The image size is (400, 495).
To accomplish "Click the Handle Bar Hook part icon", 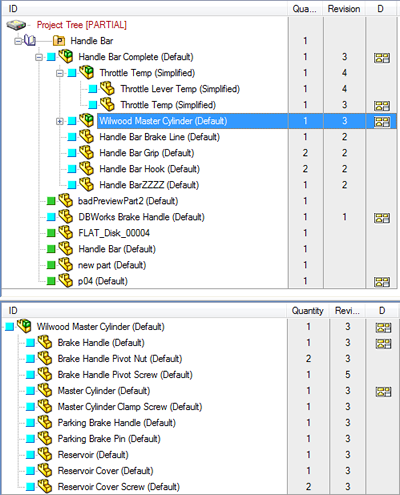I will click(87, 168).
